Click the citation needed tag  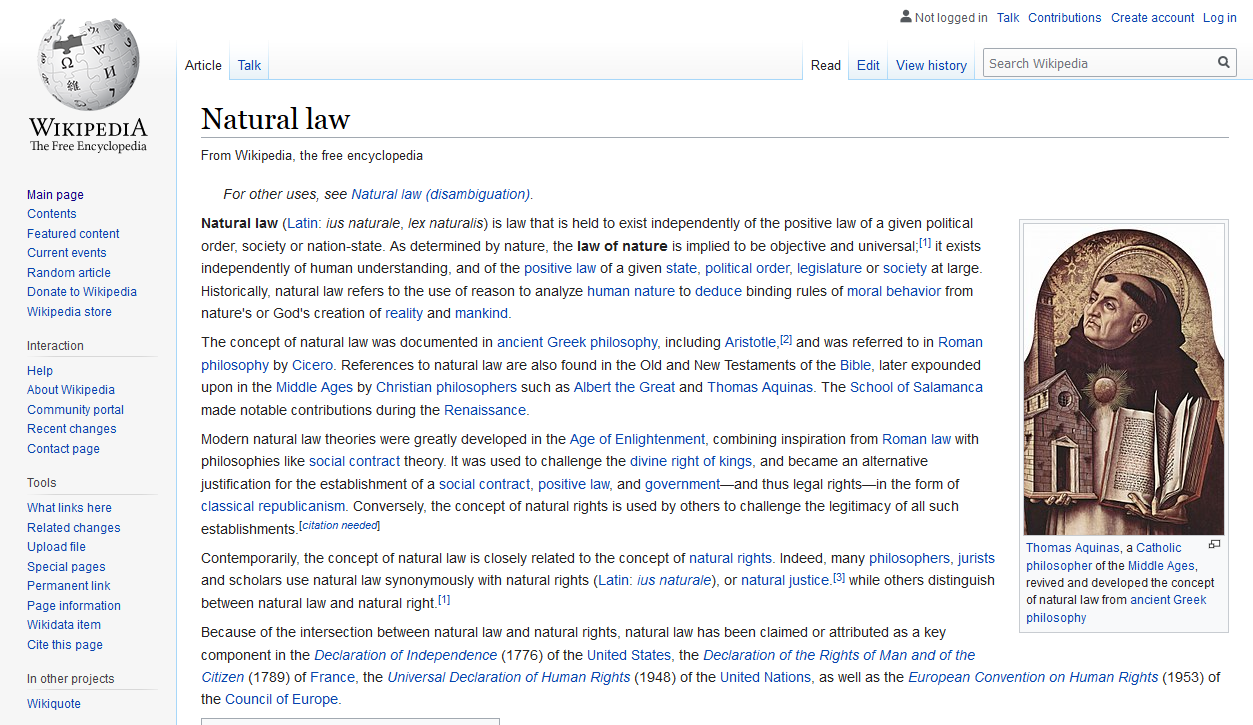pos(340,526)
